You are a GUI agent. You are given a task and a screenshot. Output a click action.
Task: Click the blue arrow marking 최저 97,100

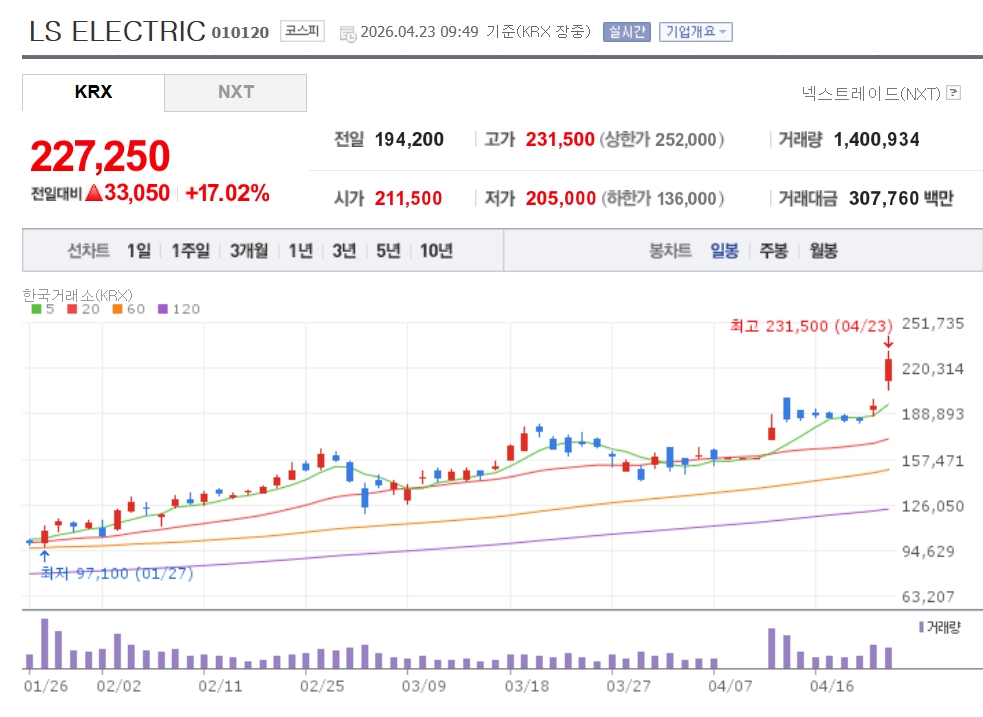pyautogui.click(x=43, y=556)
